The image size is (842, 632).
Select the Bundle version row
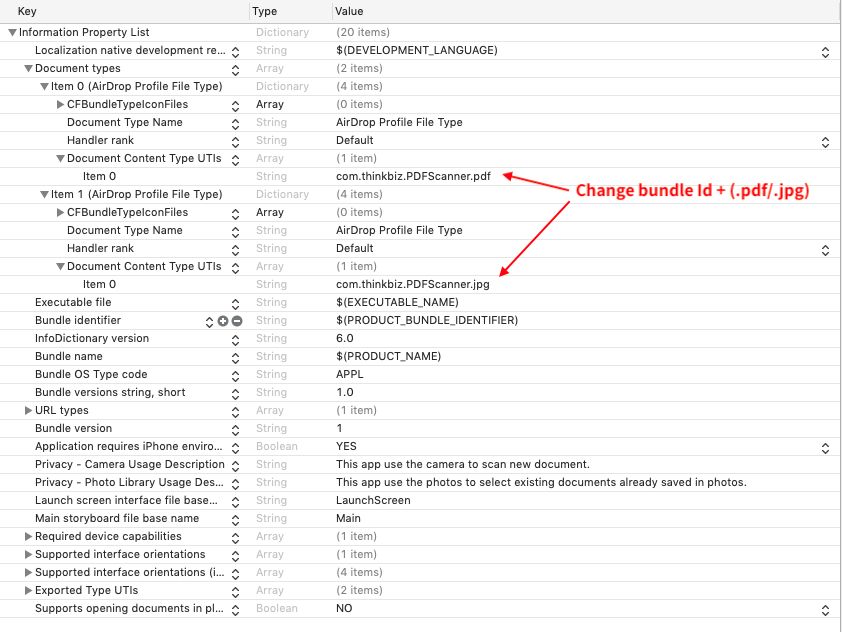pyautogui.click(x=421, y=428)
